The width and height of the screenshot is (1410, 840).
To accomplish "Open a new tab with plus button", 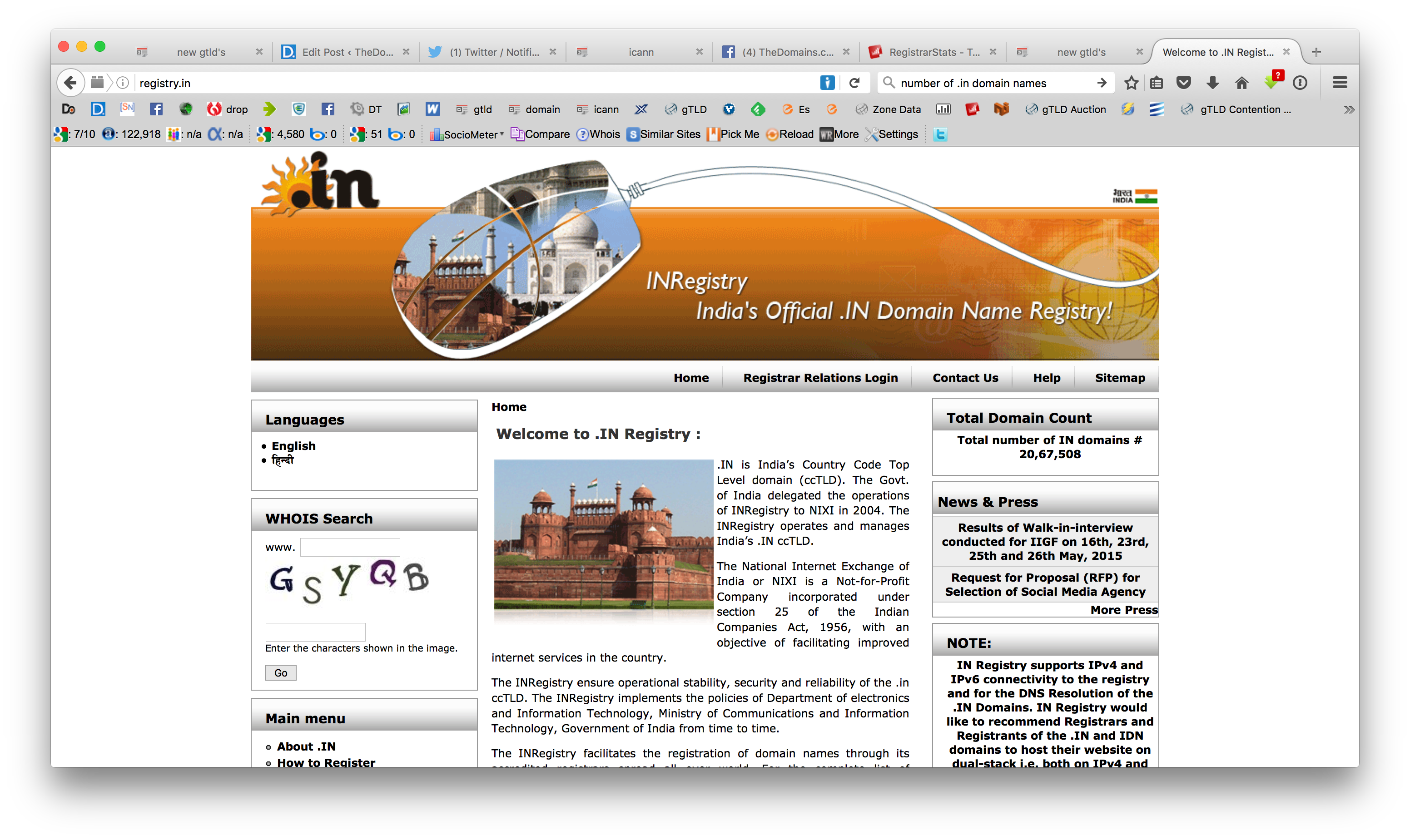I will click(1316, 52).
